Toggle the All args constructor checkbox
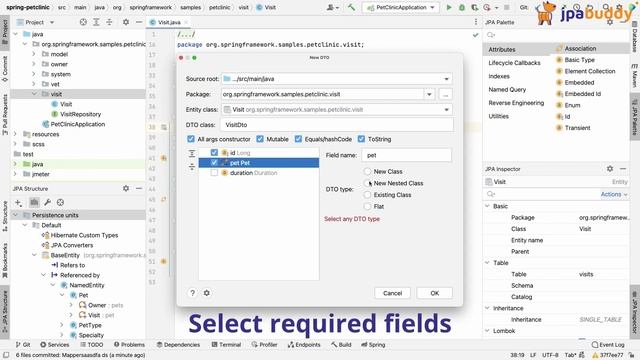Viewport: 640px width, 360px height. click(191, 139)
